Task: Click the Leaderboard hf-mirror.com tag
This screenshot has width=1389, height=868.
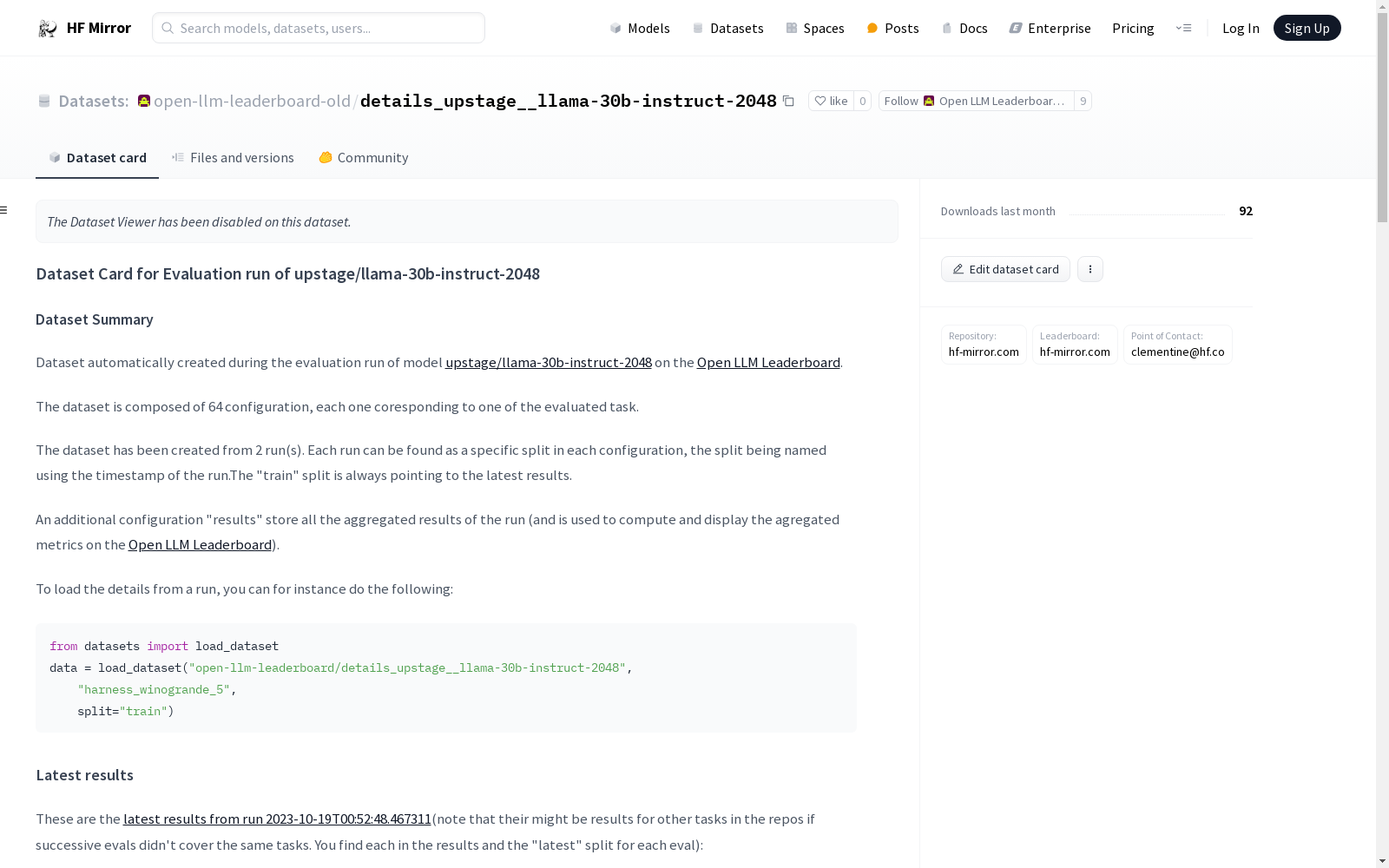Action: tap(1075, 345)
